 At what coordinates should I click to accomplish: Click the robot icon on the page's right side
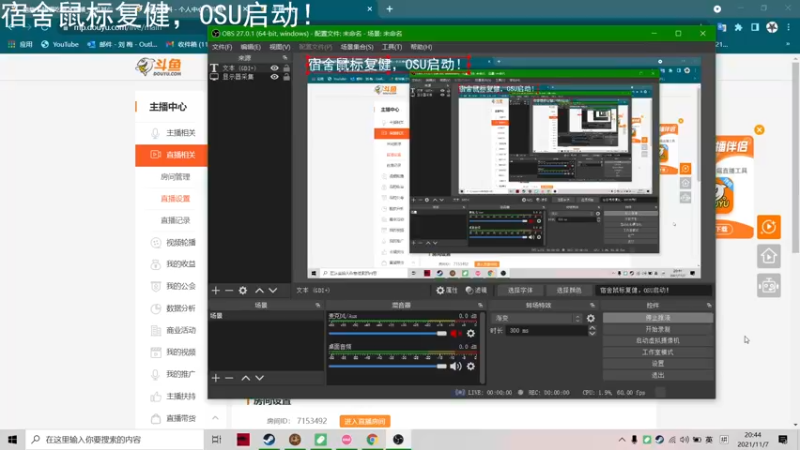(x=769, y=285)
